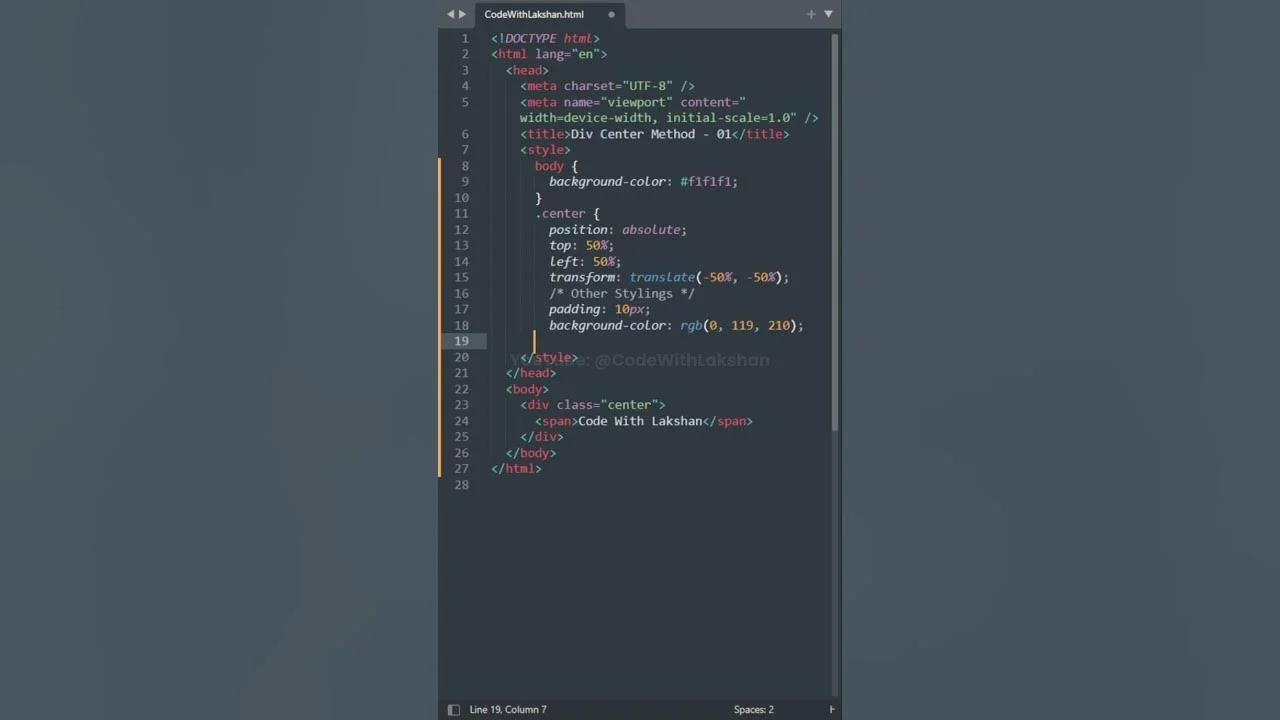Click the html lang="en" opening tag
The height and width of the screenshot is (720, 1280).
[x=549, y=54]
